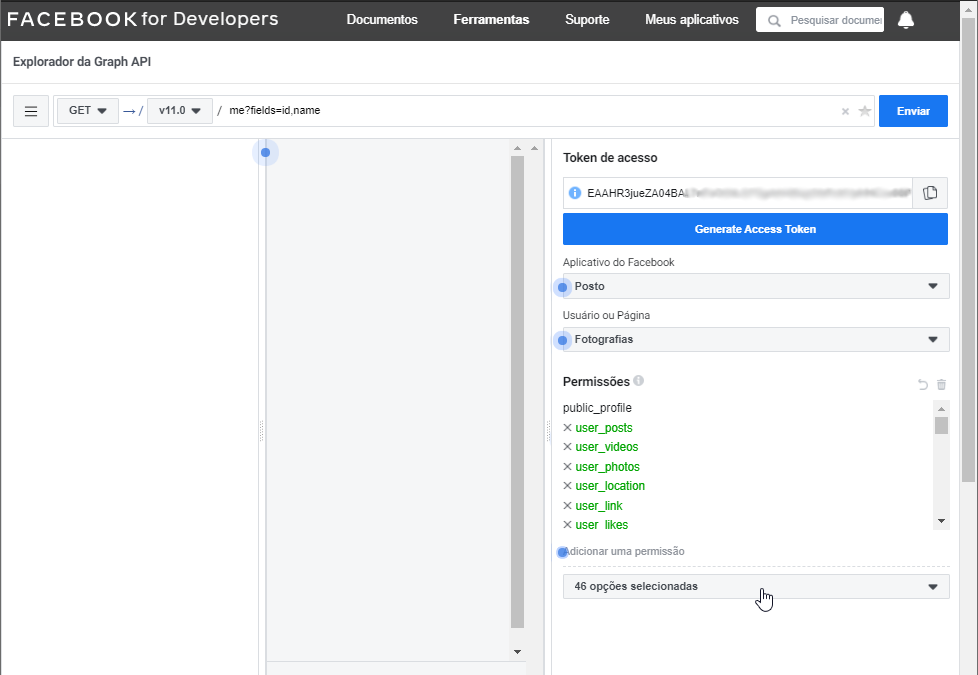978x675 pixels.
Task: Open the Documentos menu
Action: coord(382,20)
